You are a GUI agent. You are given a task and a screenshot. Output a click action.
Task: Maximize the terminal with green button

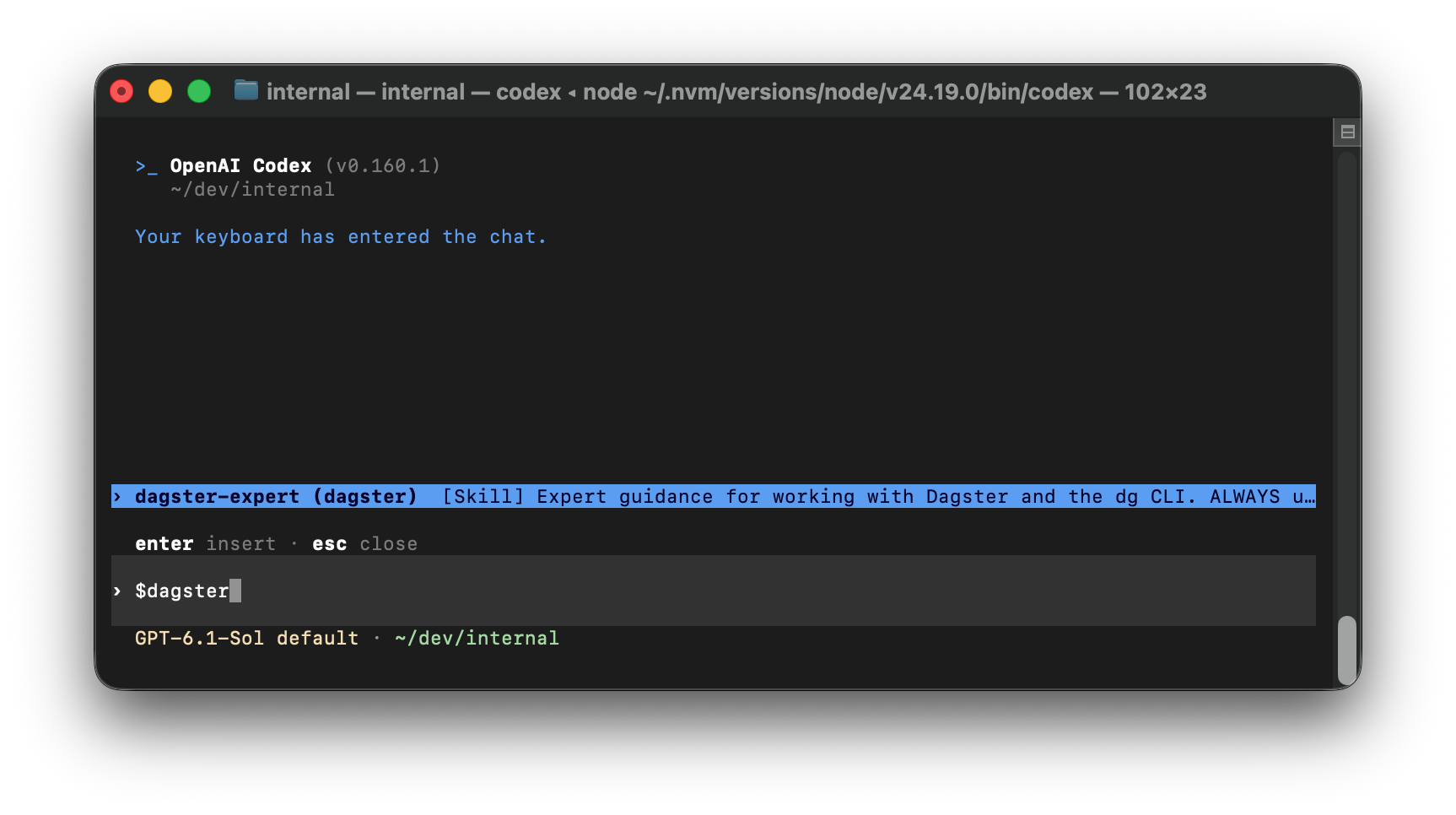point(199,91)
